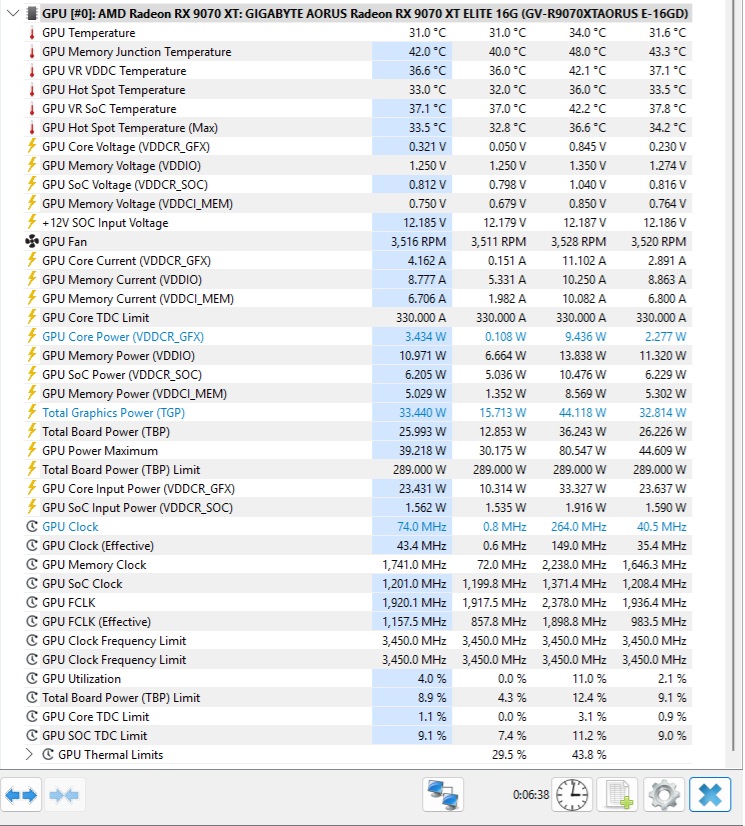Open sensor settings gear icon
This screenshot has height=826, width=745.
[664, 794]
